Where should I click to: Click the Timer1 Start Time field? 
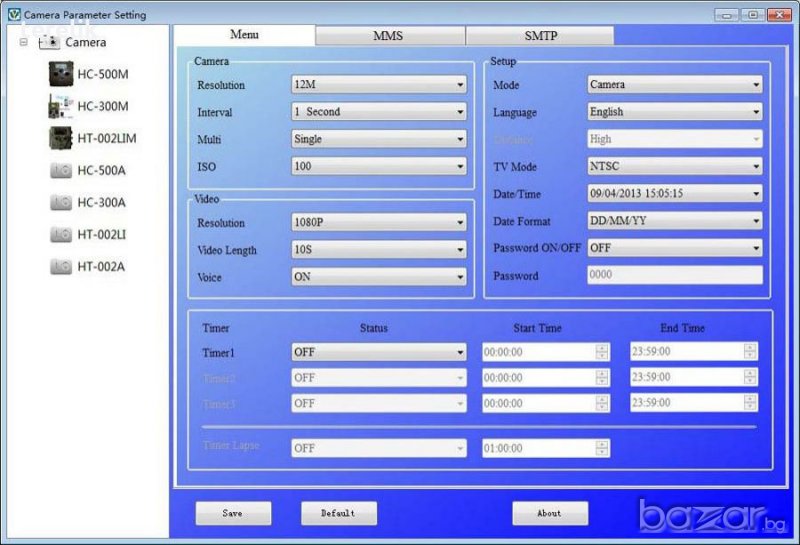(538, 352)
